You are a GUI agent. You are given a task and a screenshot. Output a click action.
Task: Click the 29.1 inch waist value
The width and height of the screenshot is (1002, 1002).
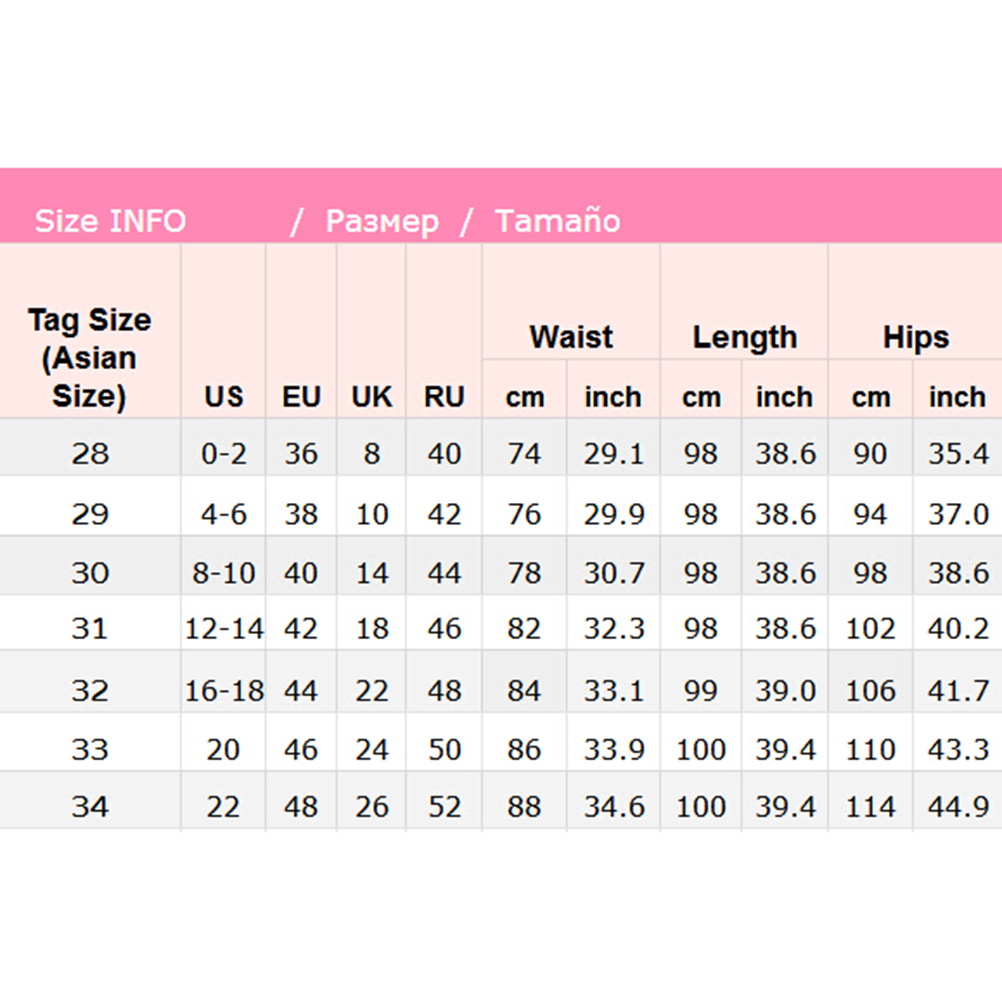click(613, 454)
